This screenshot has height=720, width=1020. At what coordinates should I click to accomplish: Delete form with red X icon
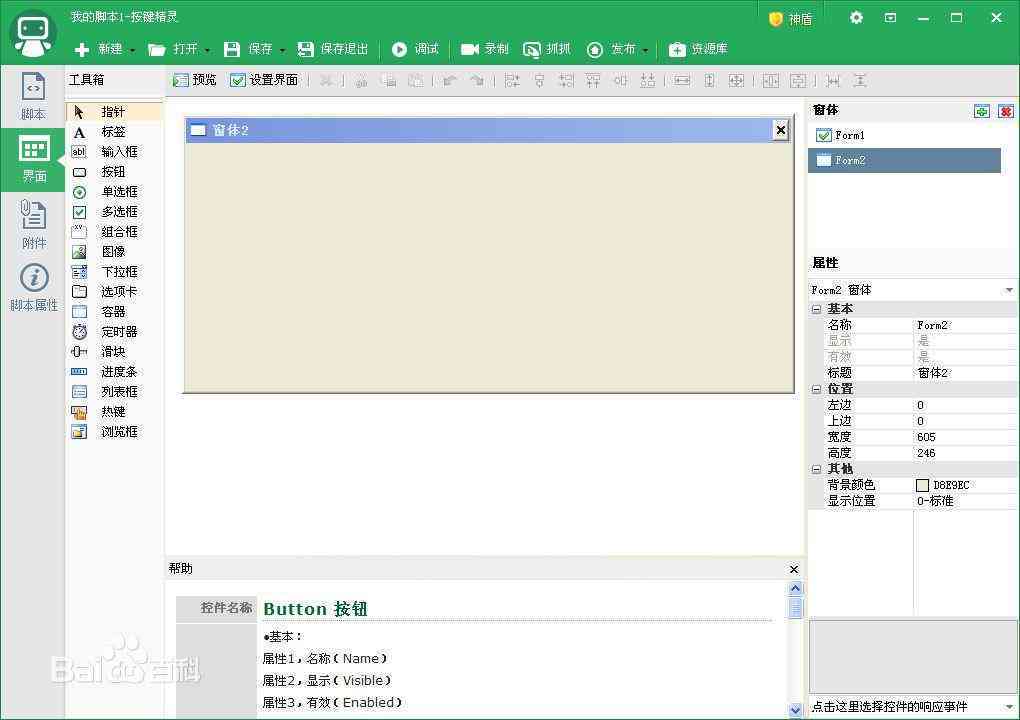click(1006, 111)
